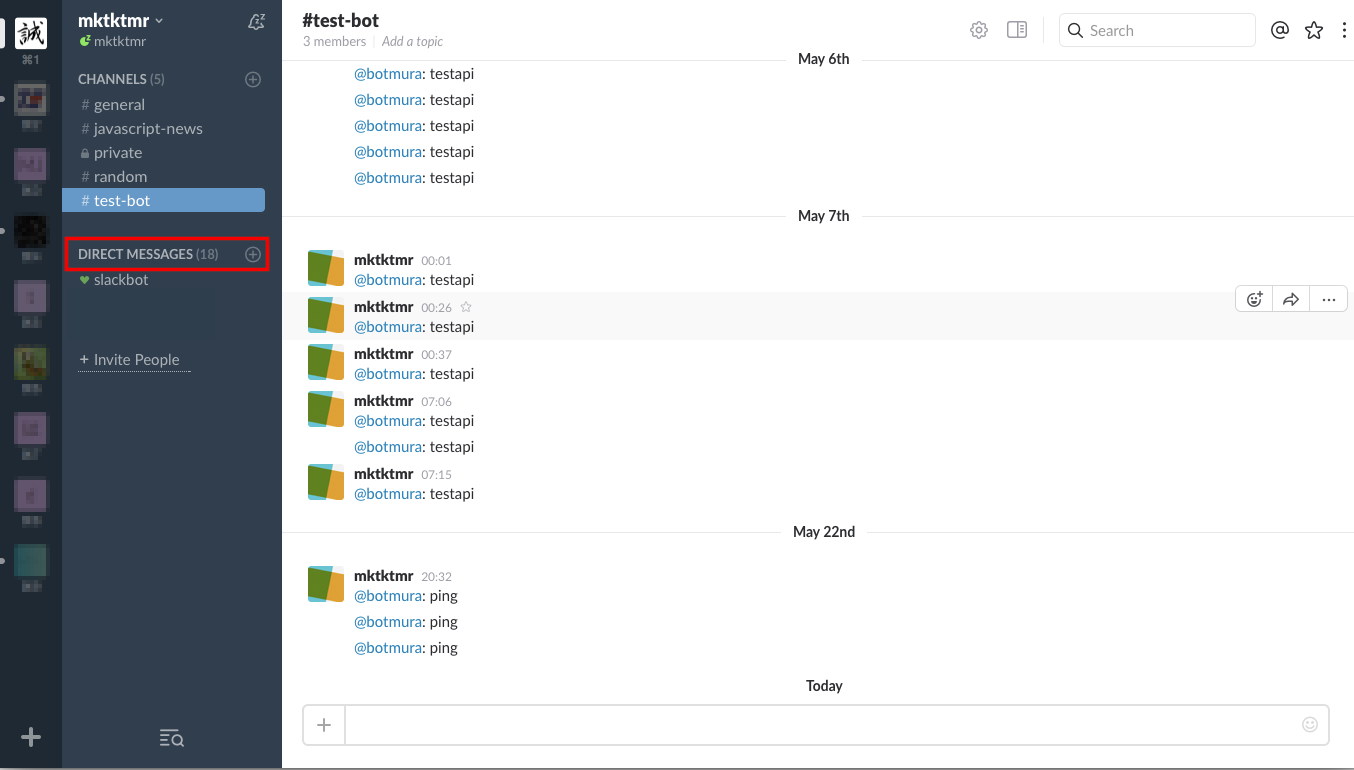1354x770 pixels.
Task: Click the 00:37 message timestamp
Action: click(x=436, y=355)
